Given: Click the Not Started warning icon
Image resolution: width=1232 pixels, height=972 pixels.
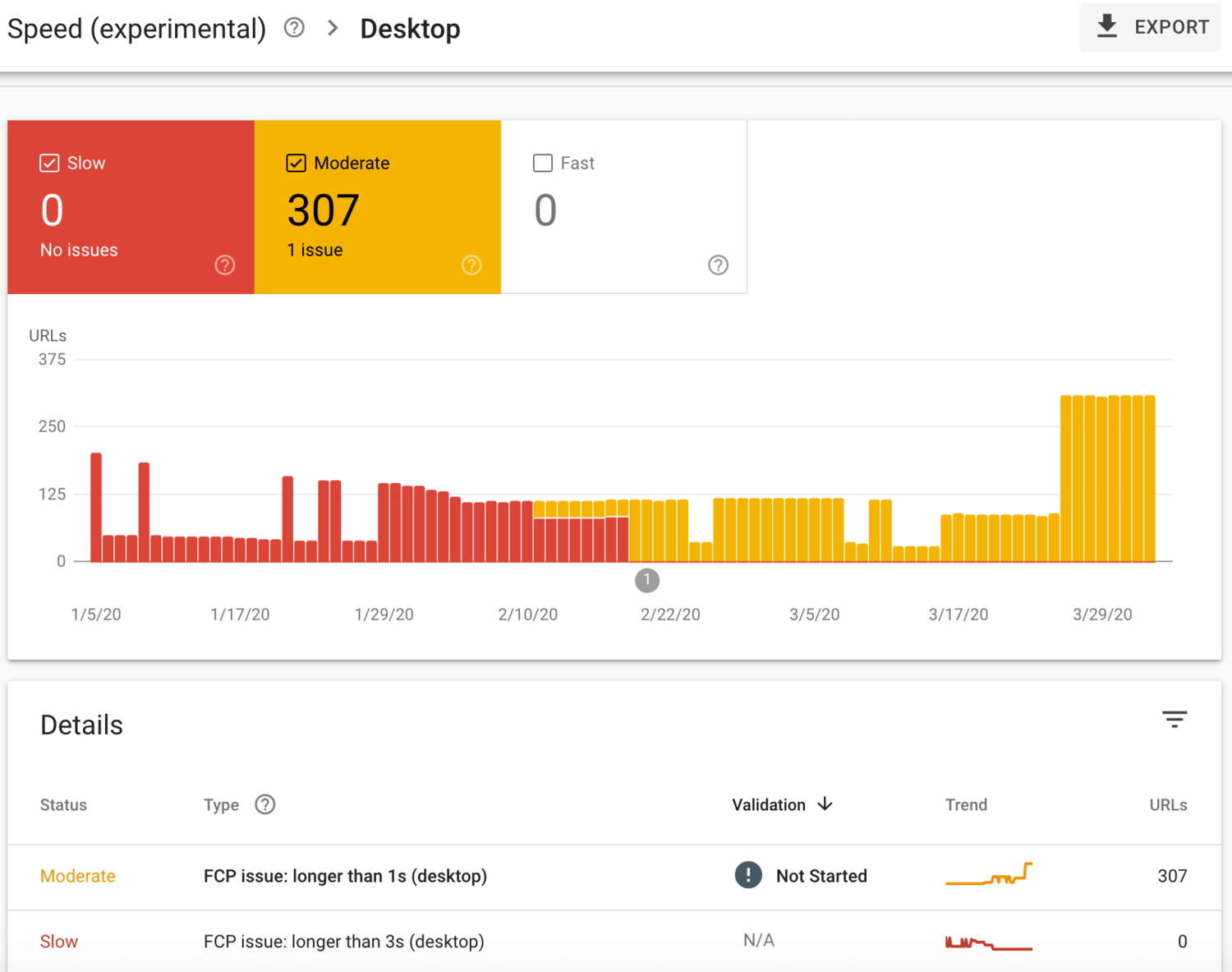Looking at the screenshot, I should point(748,875).
